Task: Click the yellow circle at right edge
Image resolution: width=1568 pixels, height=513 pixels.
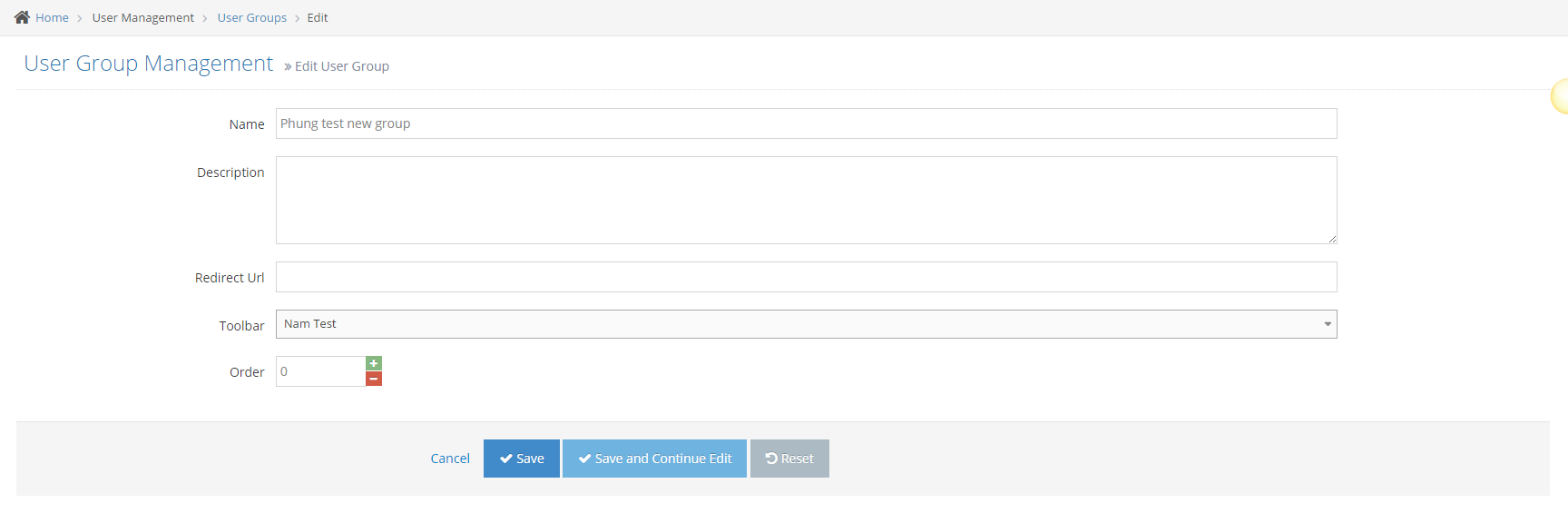Action: tap(1560, 96)
